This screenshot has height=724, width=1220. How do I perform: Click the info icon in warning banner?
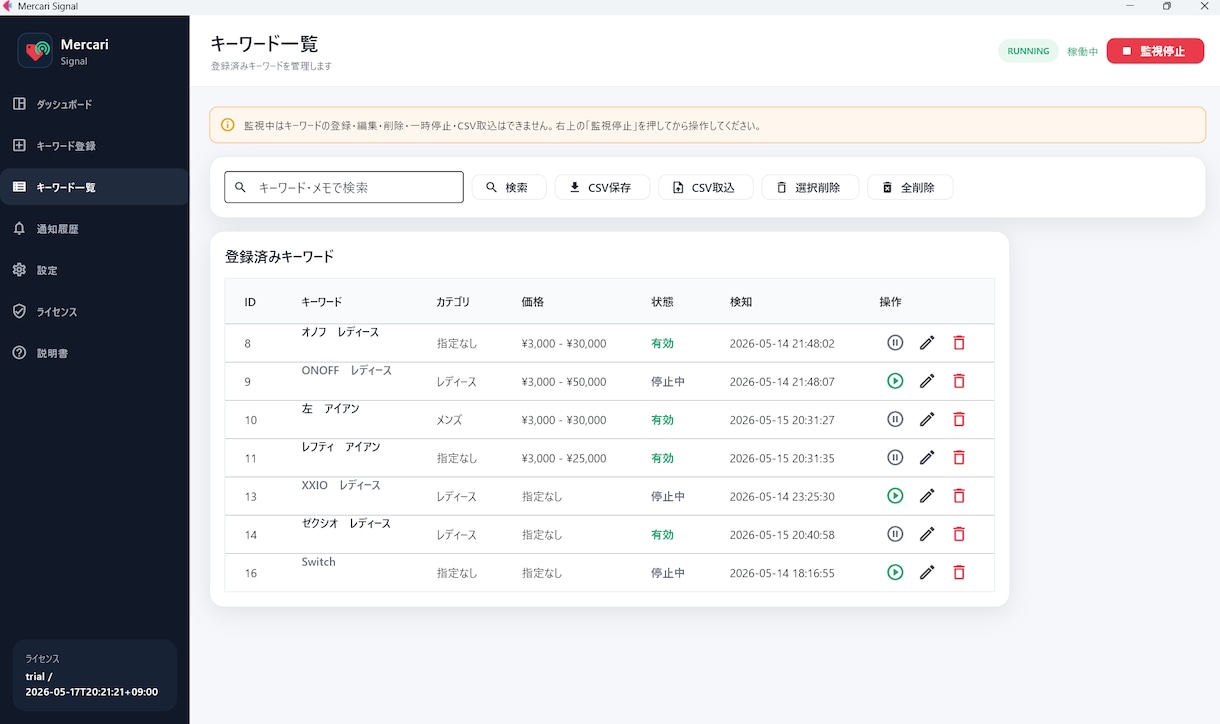tap(227, 126)
